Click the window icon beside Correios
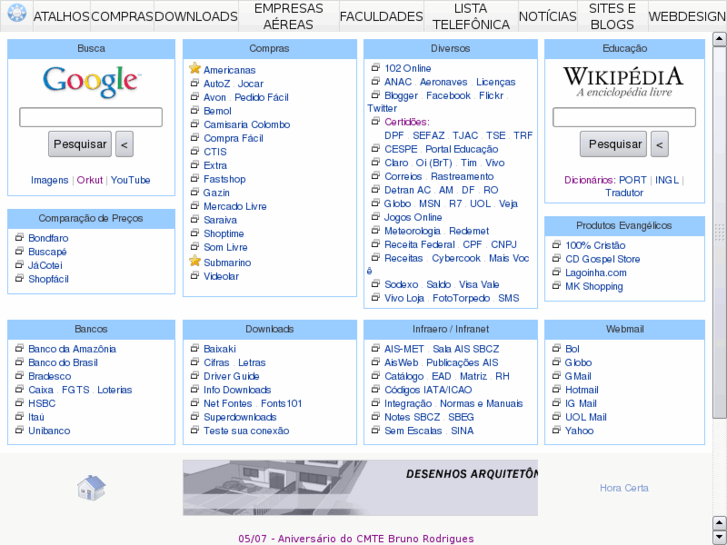 point(376,176)
